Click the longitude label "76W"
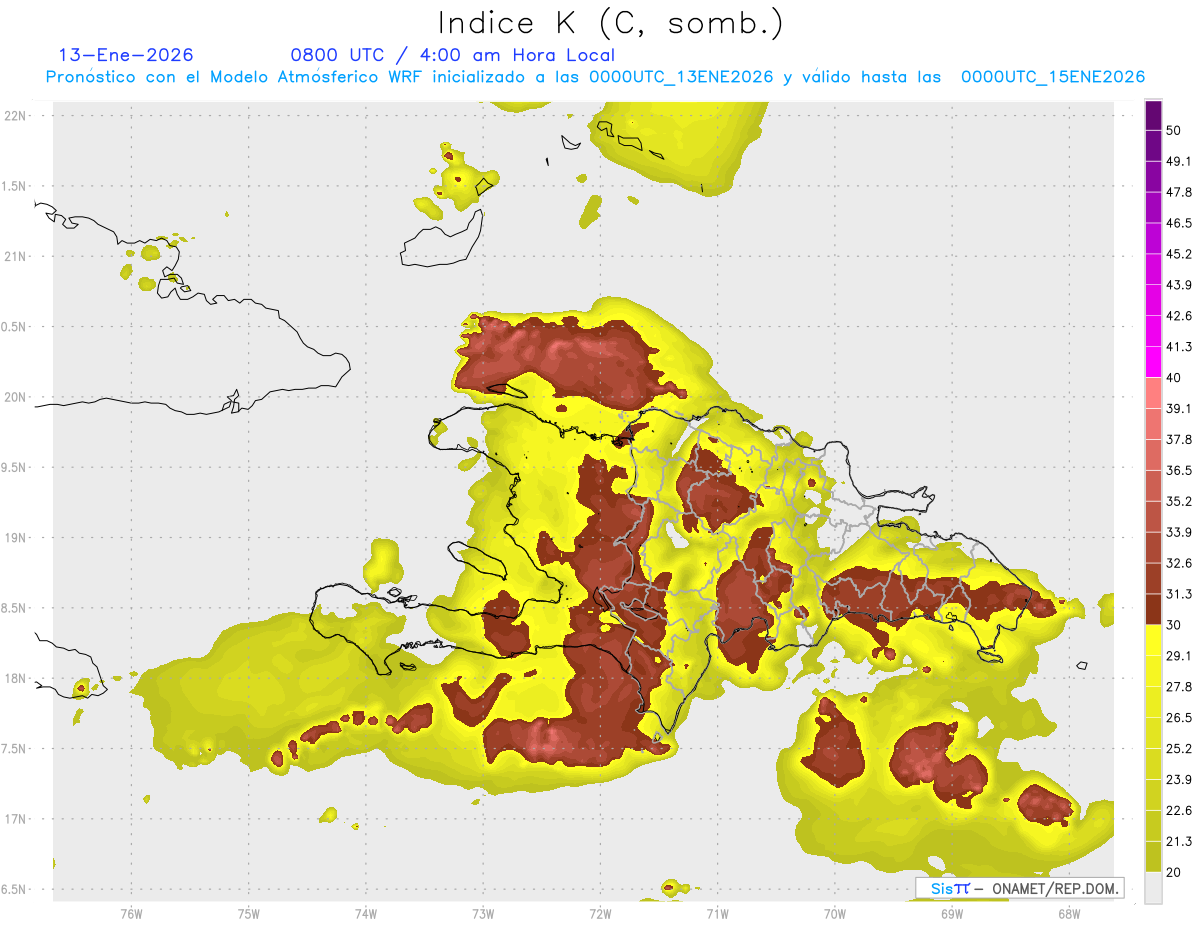1200x927 pixels. point(131,913)
